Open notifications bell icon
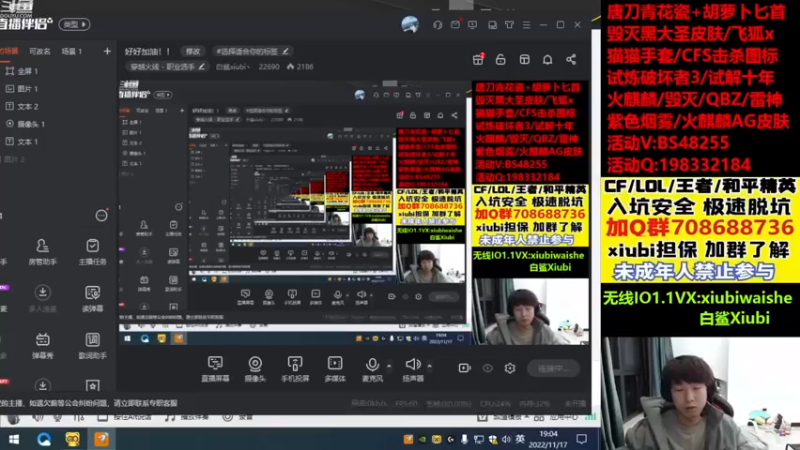 547,59
